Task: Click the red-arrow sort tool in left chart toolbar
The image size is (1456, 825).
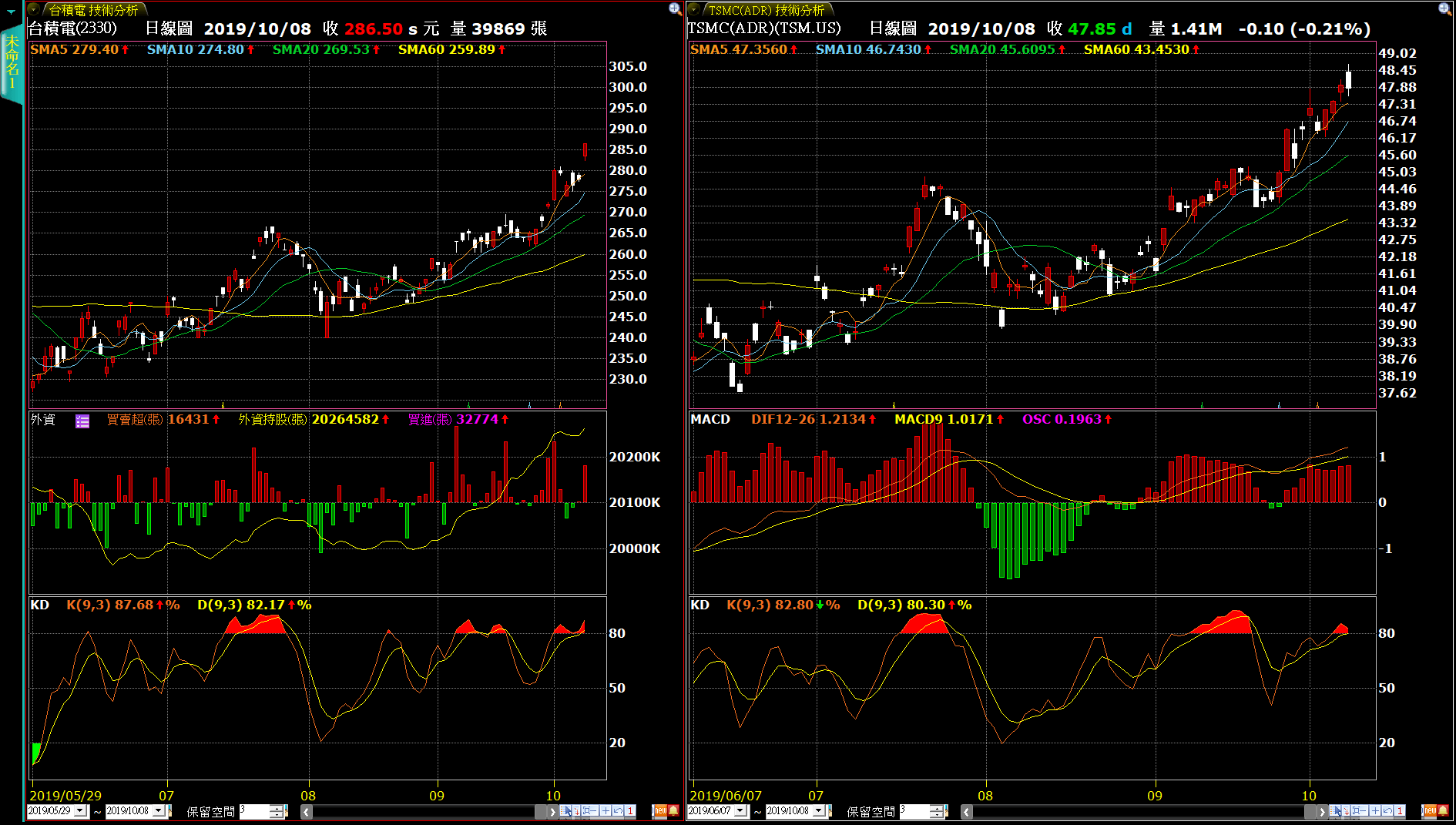Action: tap(577, 811)
